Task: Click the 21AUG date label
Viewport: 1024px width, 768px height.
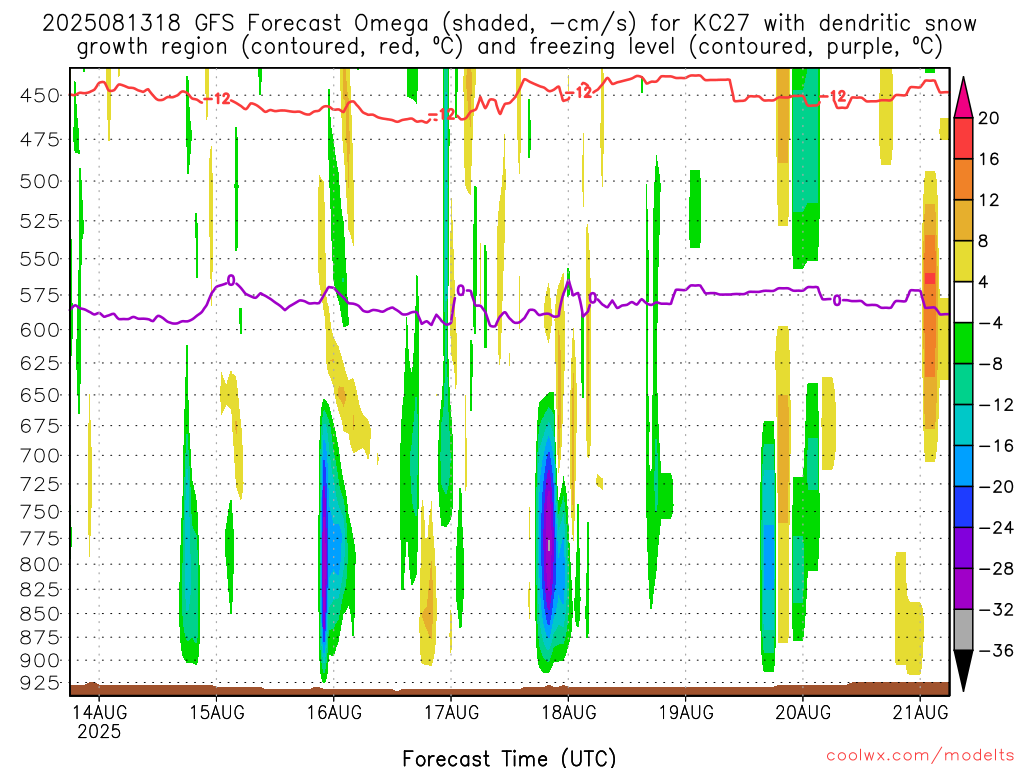Action: (920, 711)
